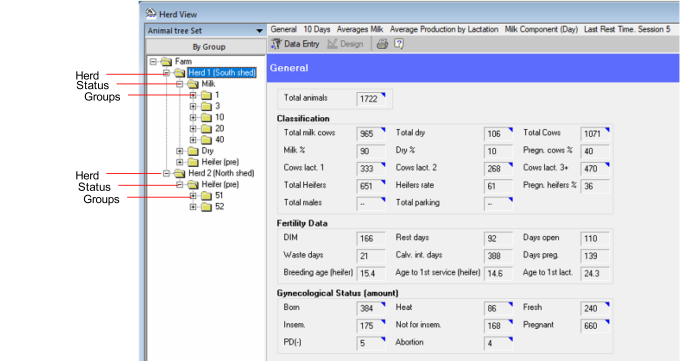Select the Farm root folder icon
Viewport: 680px width, 362px height.
coord(167,62)
